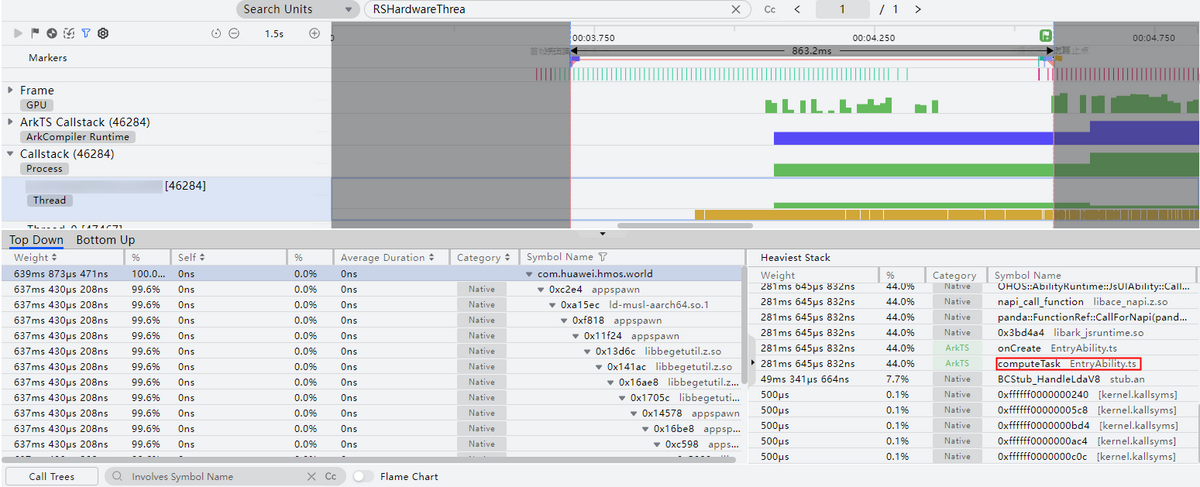Toggle case-sensitive Cc in top search bar
The height and width of the screenshot is (487, 1200).
(770, 9)
